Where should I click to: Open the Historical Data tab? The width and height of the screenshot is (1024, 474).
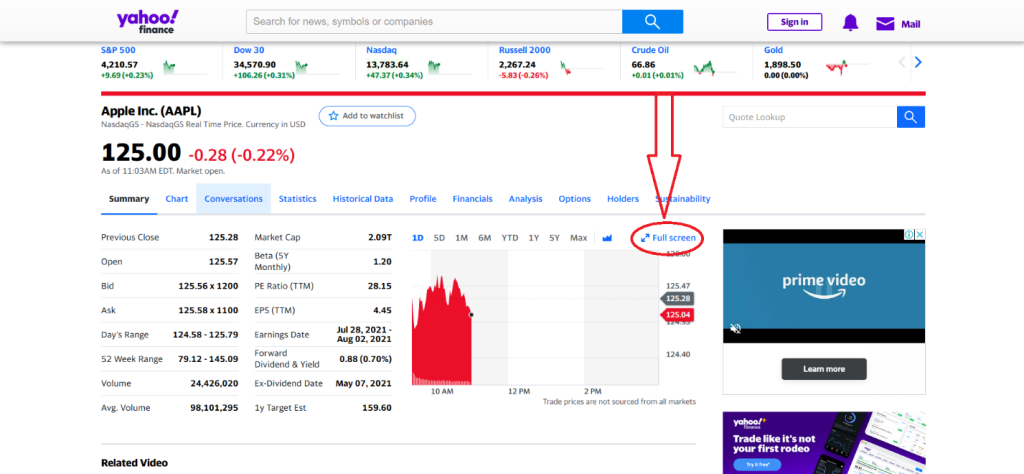coord(362,198)
